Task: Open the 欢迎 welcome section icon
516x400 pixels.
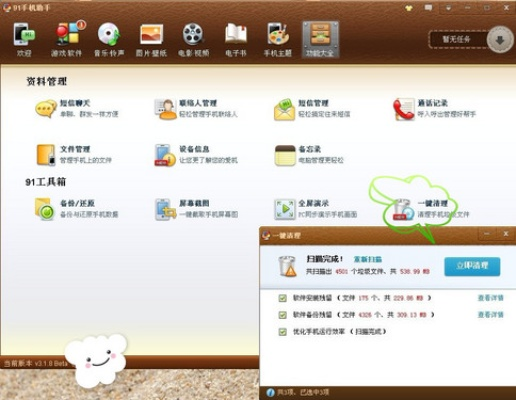Action: [24, 39]
